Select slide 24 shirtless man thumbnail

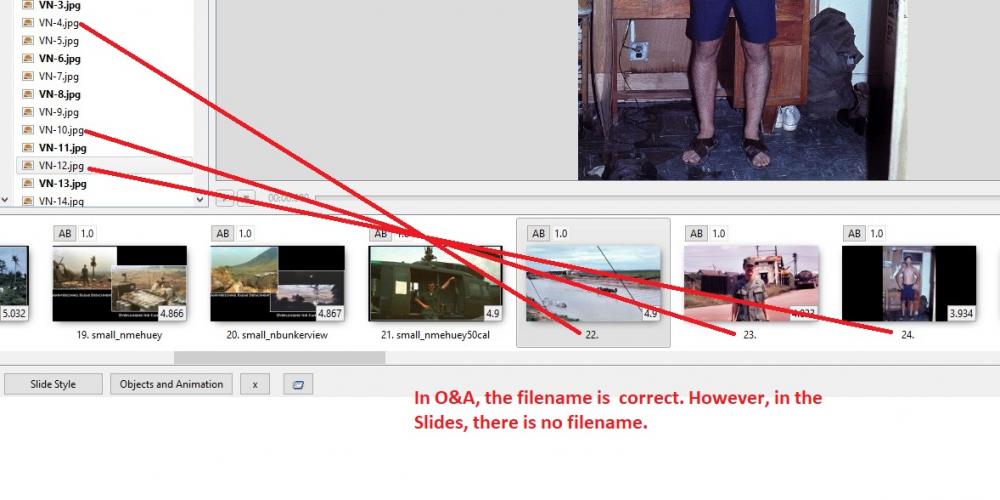tap(909, 283)
